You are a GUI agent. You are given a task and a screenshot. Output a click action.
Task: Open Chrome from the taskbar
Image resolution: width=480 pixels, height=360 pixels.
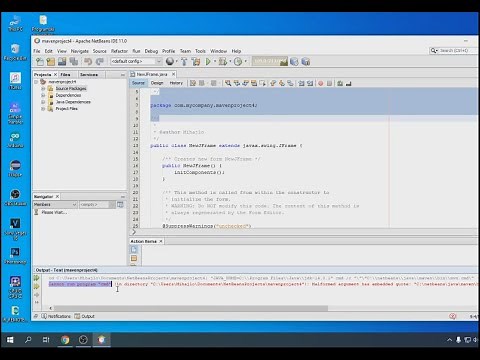click(65, 340)
